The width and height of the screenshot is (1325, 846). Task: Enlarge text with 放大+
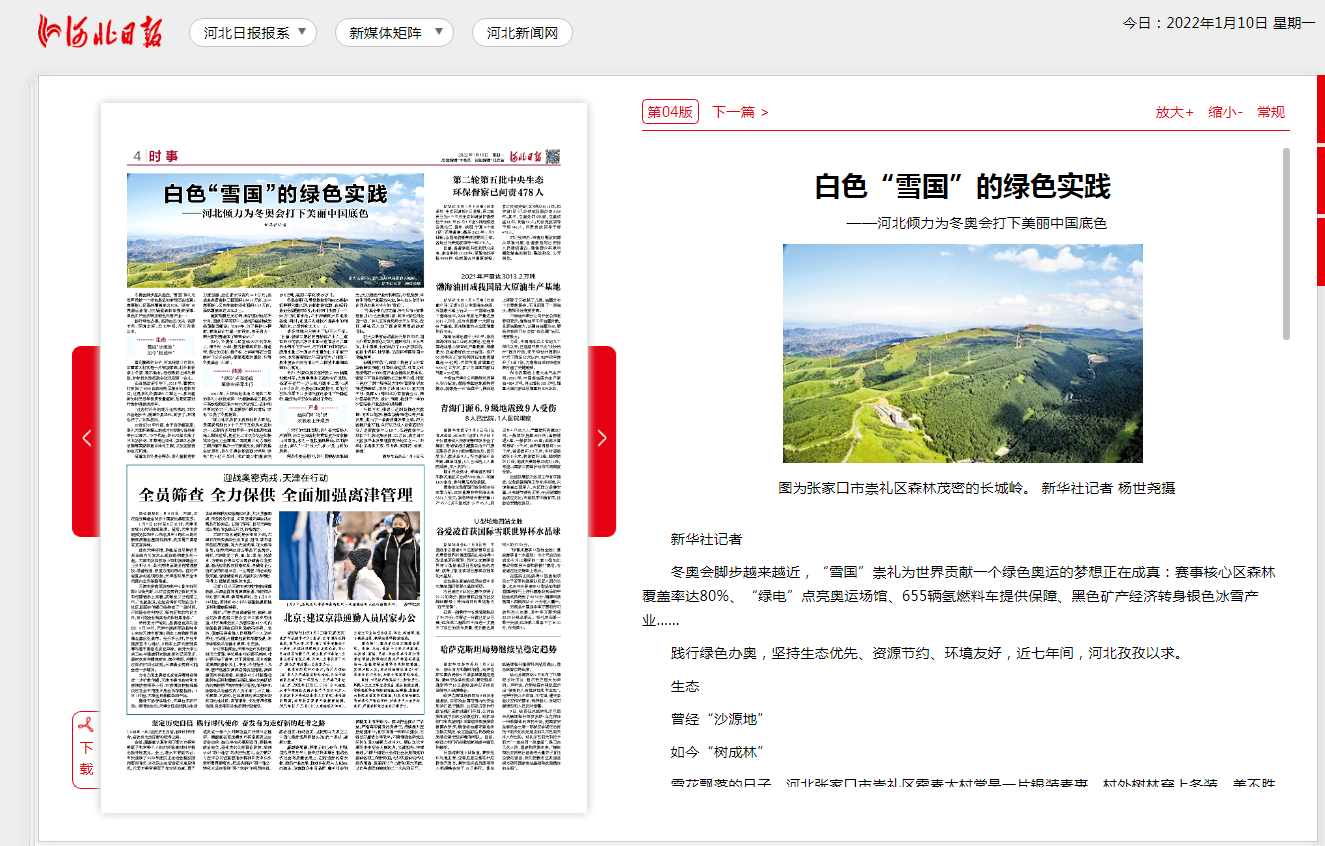tap(1174, 112)
